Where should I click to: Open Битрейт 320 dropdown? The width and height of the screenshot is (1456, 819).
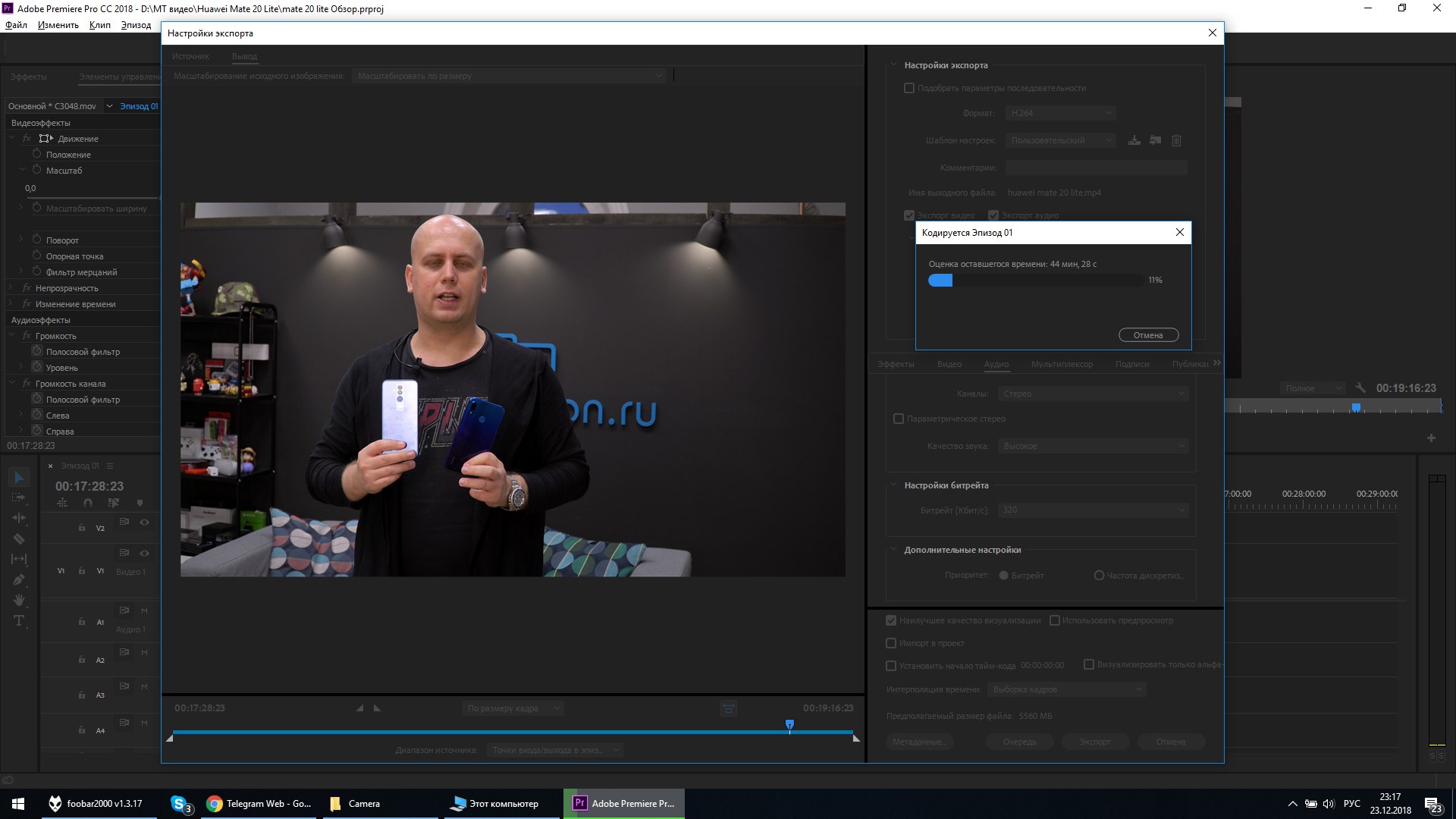point(1093,510)
